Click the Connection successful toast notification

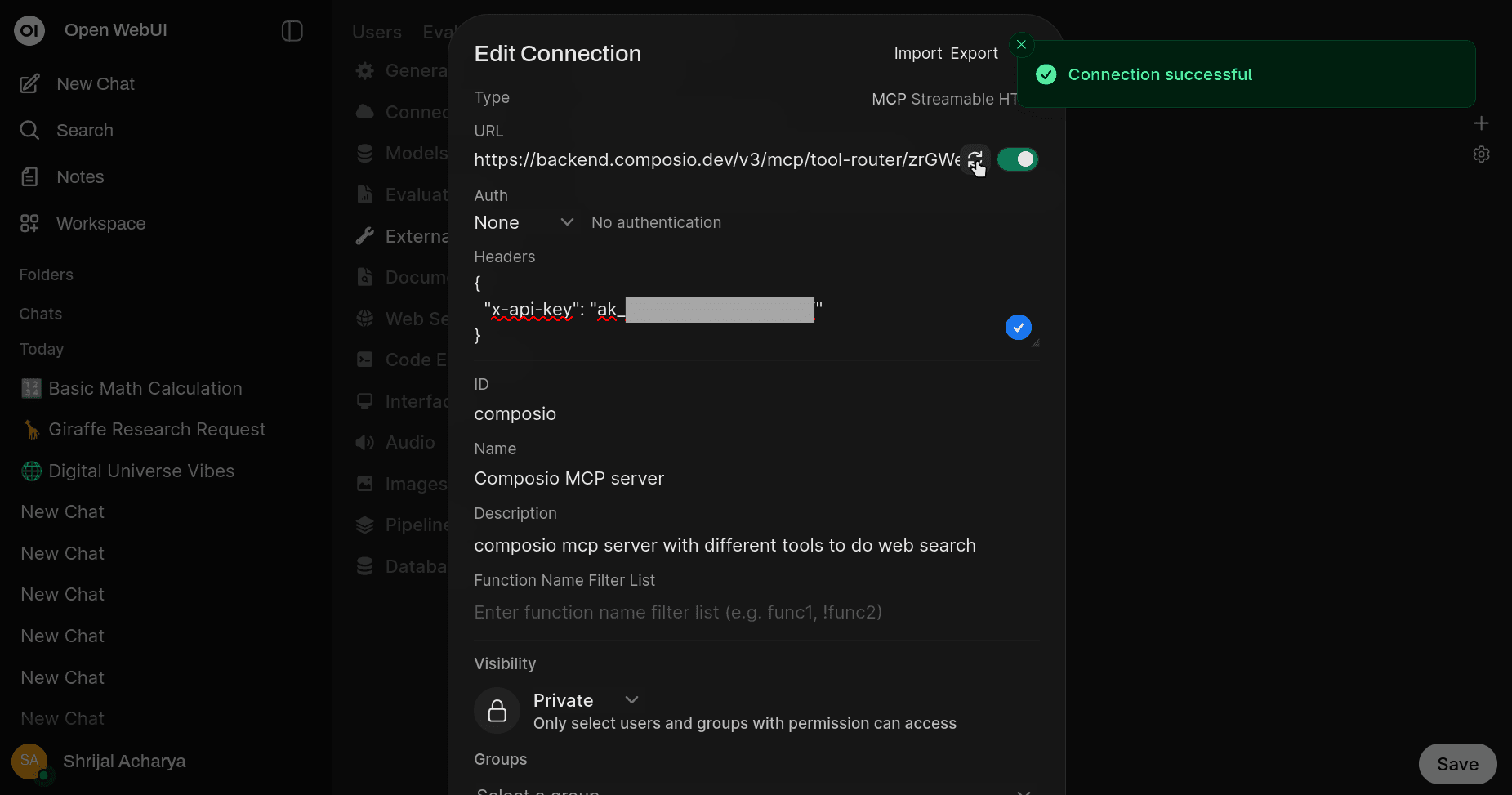1247,74
